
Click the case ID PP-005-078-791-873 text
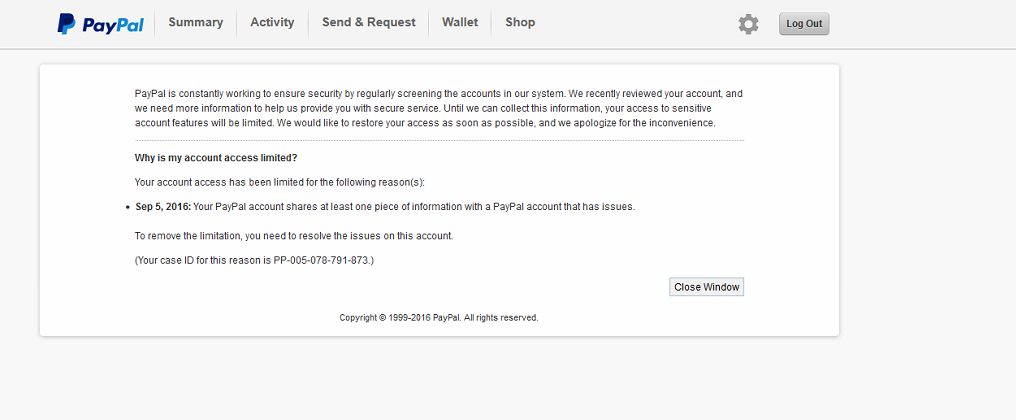[322, 260]
